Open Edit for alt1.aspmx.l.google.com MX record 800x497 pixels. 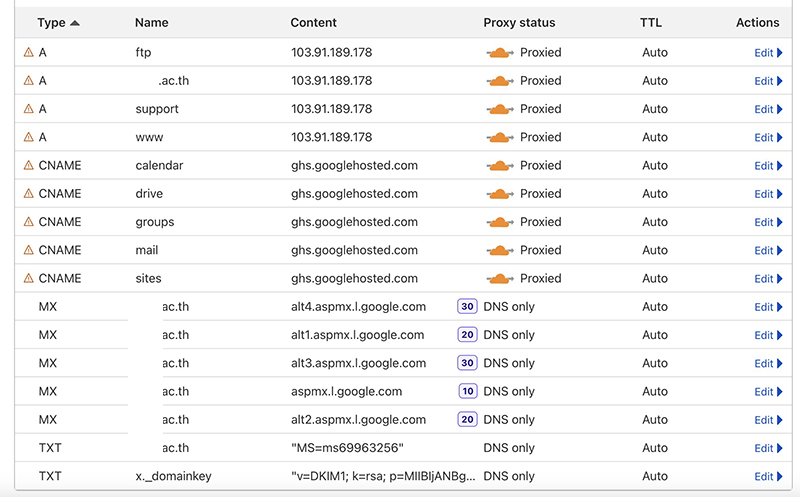click(x=768, y=336)
